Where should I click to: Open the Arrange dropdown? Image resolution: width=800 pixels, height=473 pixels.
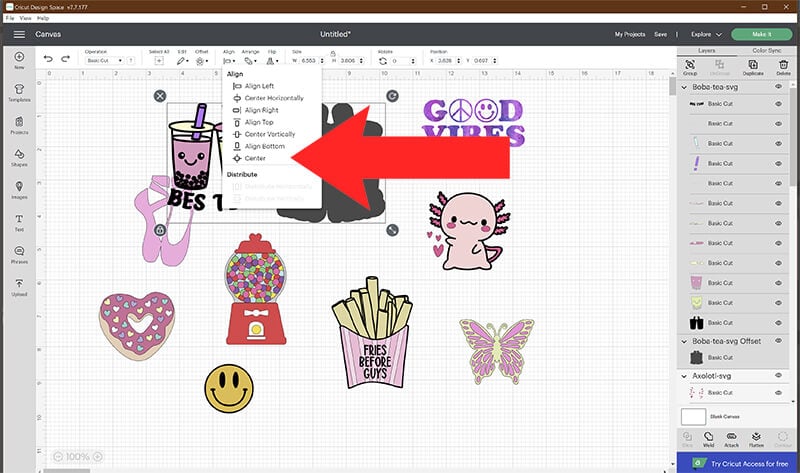point(250,61)
